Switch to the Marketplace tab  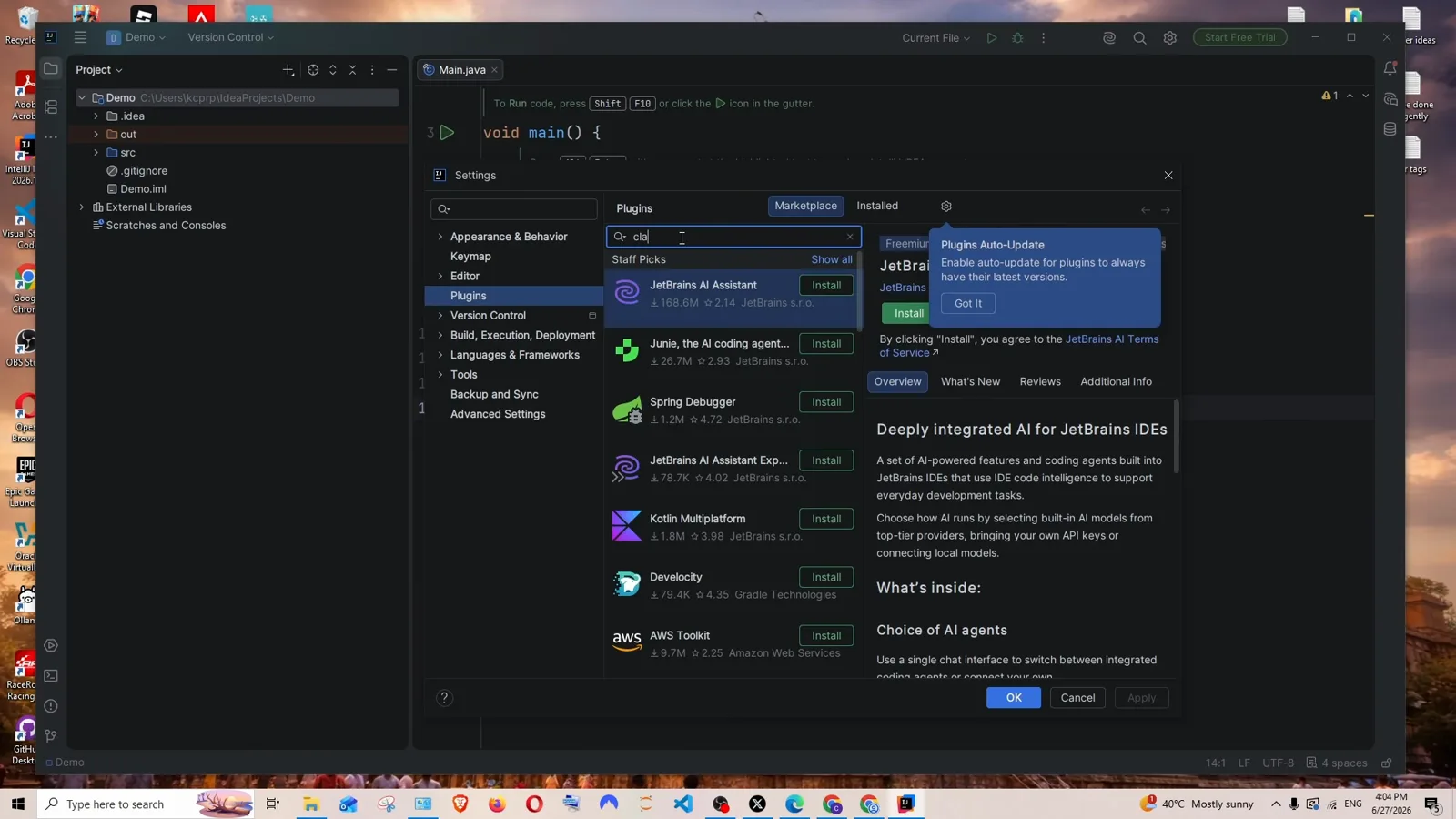click(x=805, y=206)
